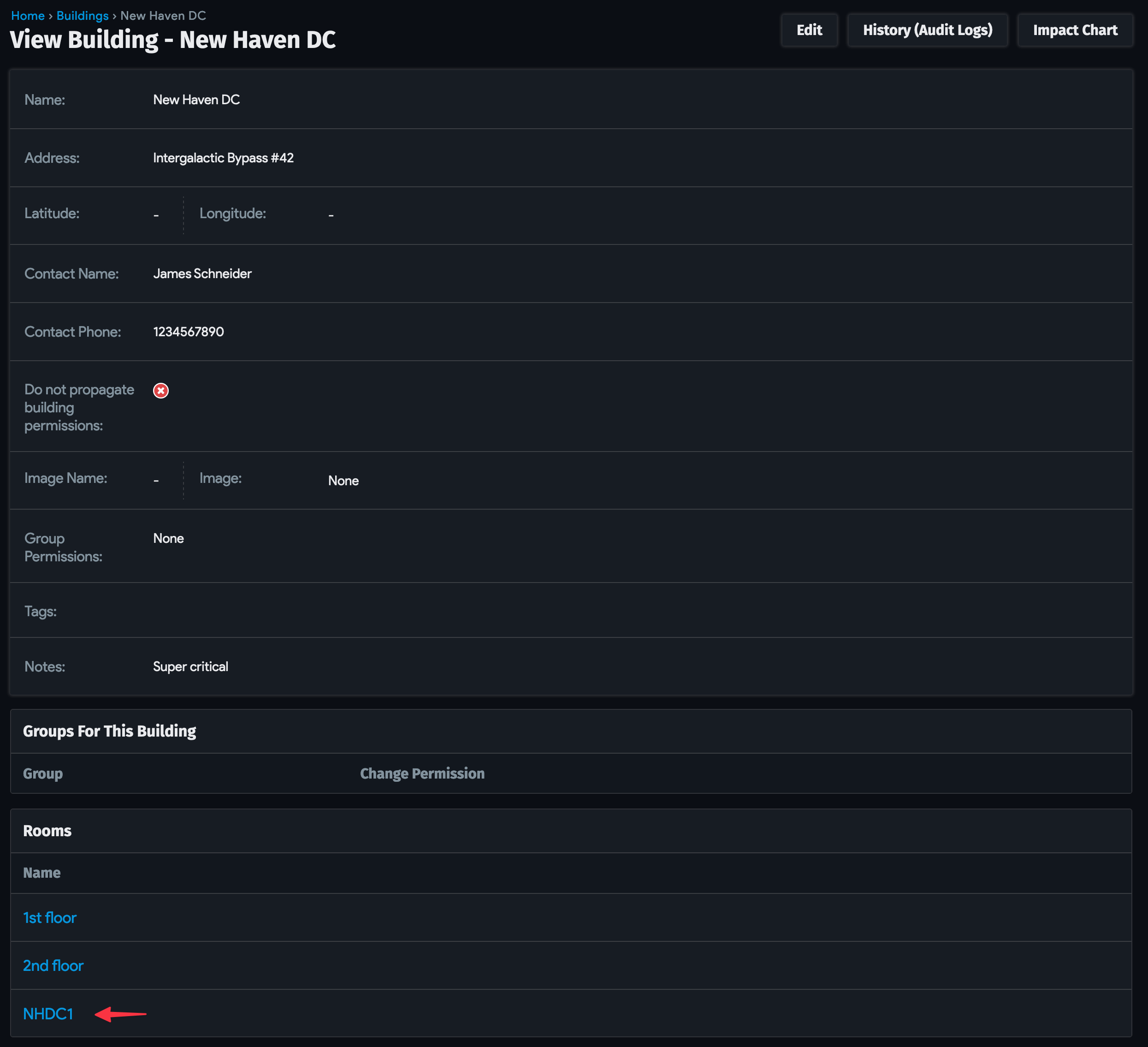
Task: Click the Contact Phone number 1234567890
Action: [x=189, y=332]
